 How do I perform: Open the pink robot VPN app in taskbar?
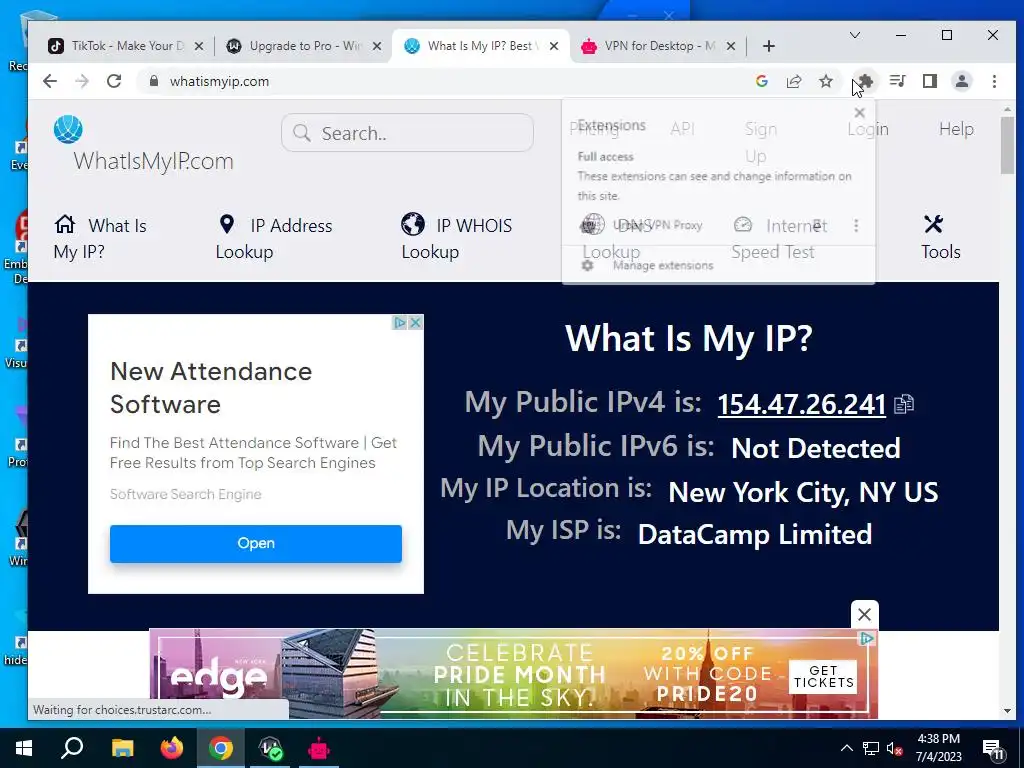(319, 748)
